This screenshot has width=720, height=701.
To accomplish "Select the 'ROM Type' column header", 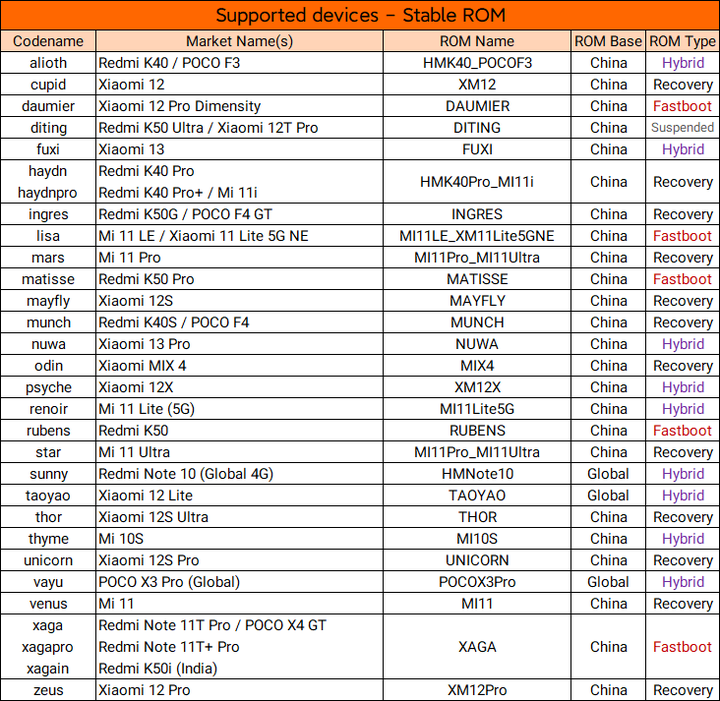I will (682, 41).
